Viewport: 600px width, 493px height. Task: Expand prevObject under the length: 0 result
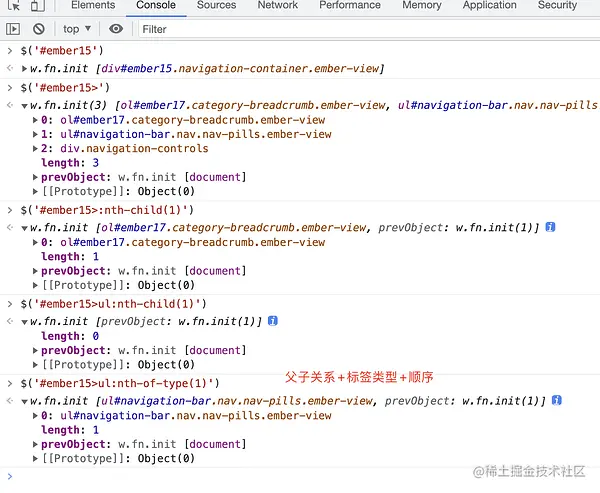(35, 350)
